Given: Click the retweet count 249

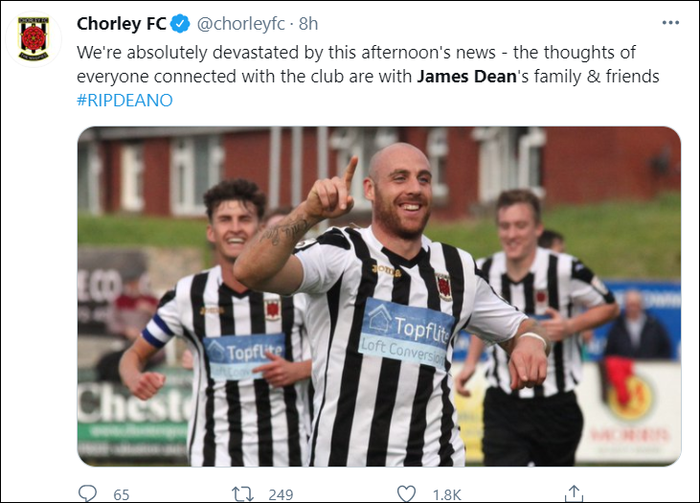Looking at the screenshot, I should click(x=281, y=495).
